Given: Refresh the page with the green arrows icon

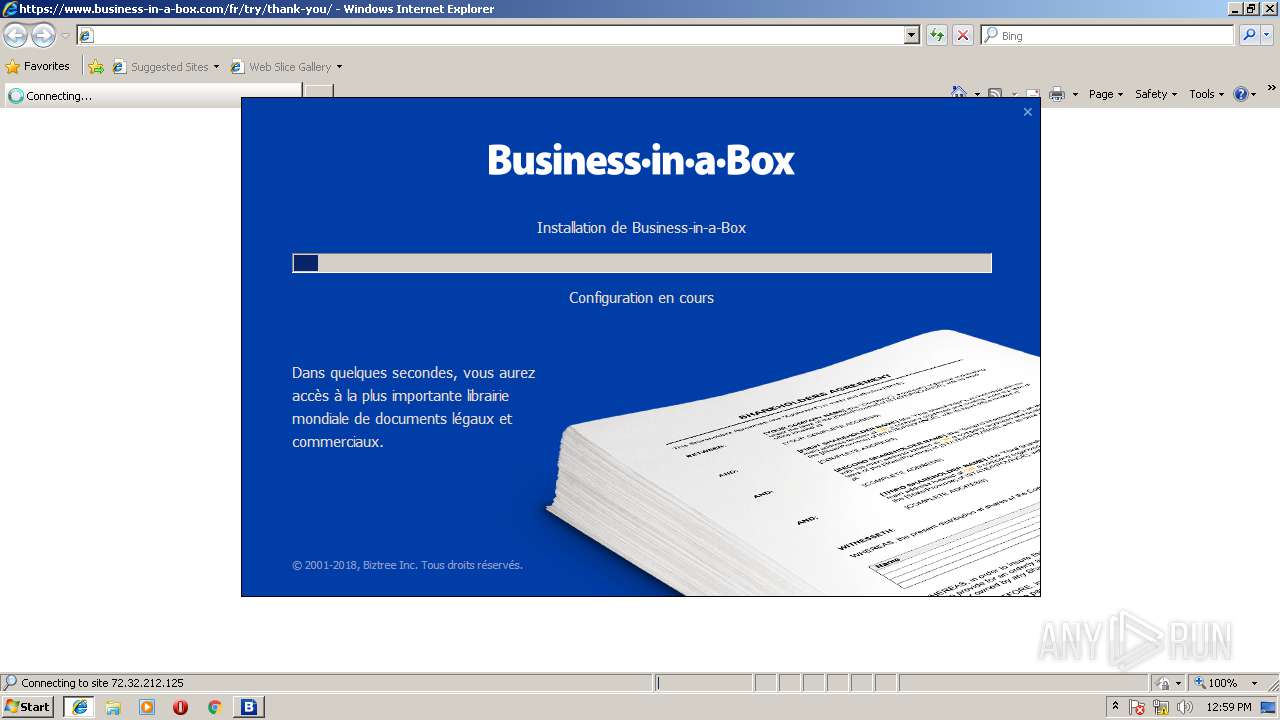Looking at the screenshot, I should coord(937,35).
